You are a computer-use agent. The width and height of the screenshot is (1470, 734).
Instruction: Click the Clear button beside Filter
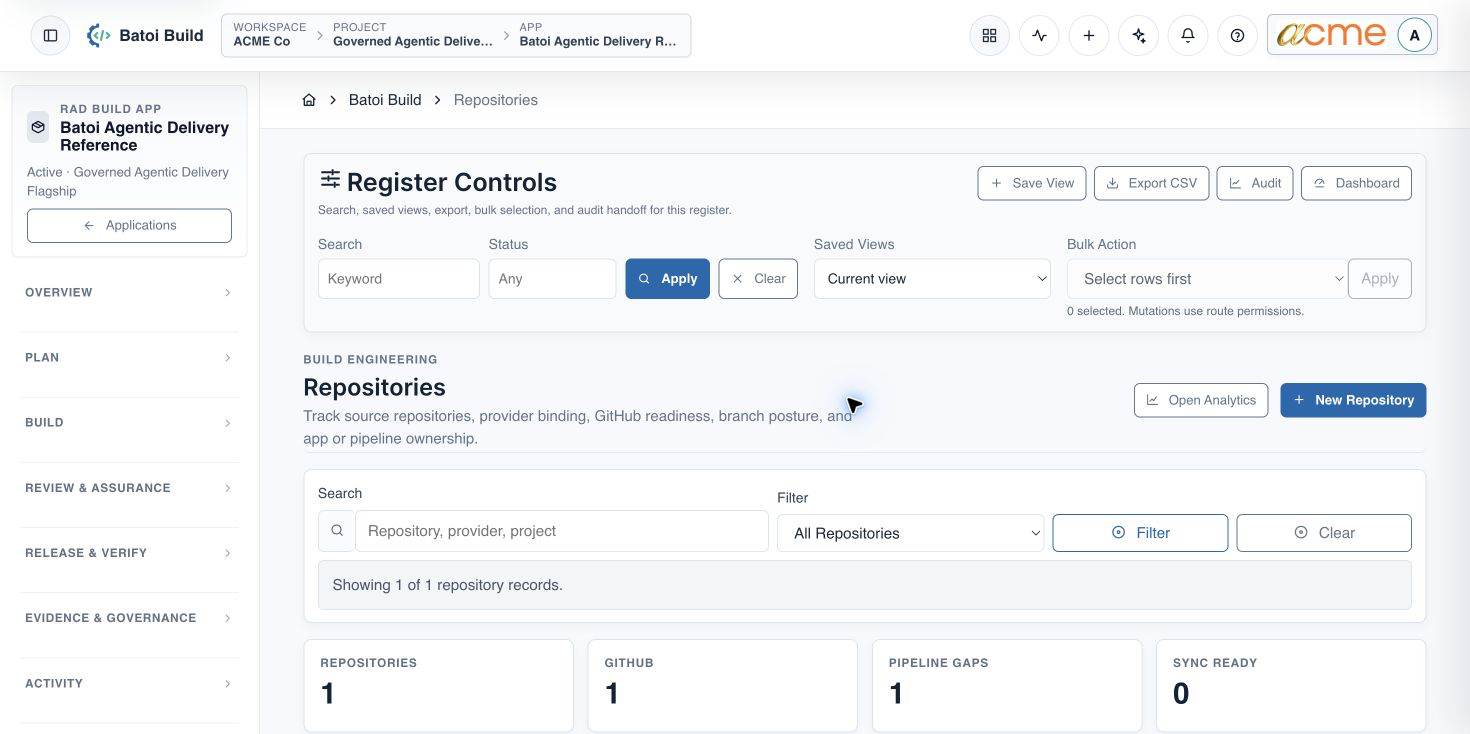[1324, 533]
